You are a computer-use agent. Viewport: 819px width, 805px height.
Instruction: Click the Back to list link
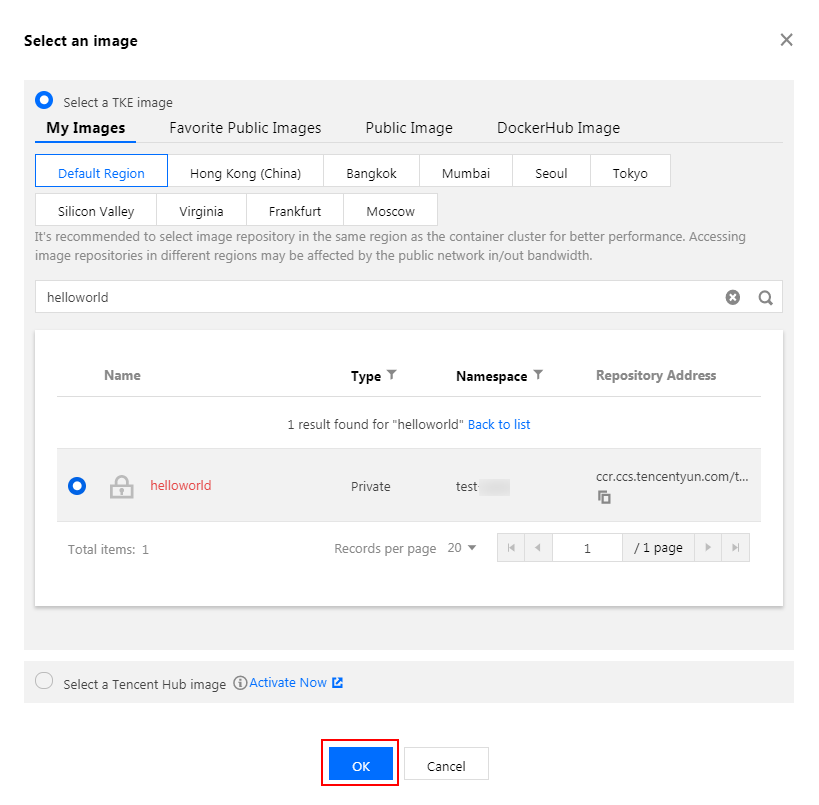(499, 424)
